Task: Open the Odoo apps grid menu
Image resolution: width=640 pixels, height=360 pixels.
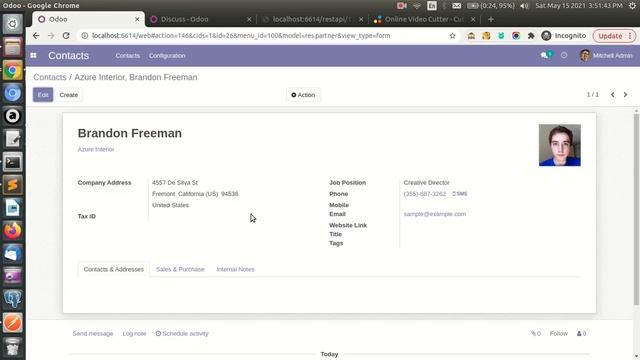Action: coord(33,56)
